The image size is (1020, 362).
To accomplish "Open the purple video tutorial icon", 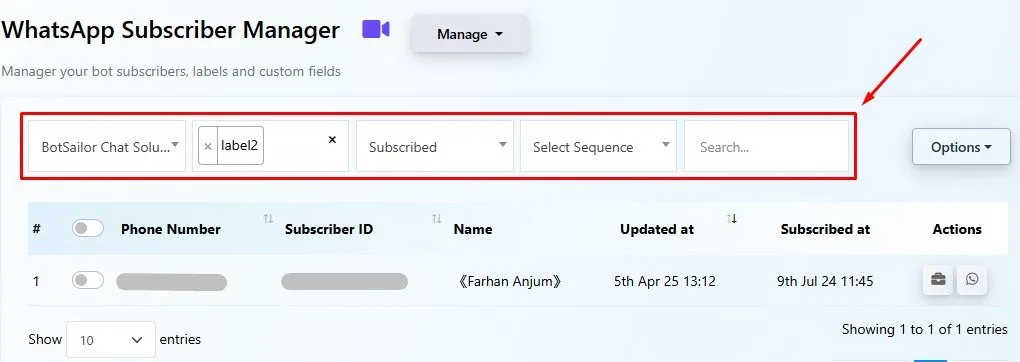I will coord(376,29).
